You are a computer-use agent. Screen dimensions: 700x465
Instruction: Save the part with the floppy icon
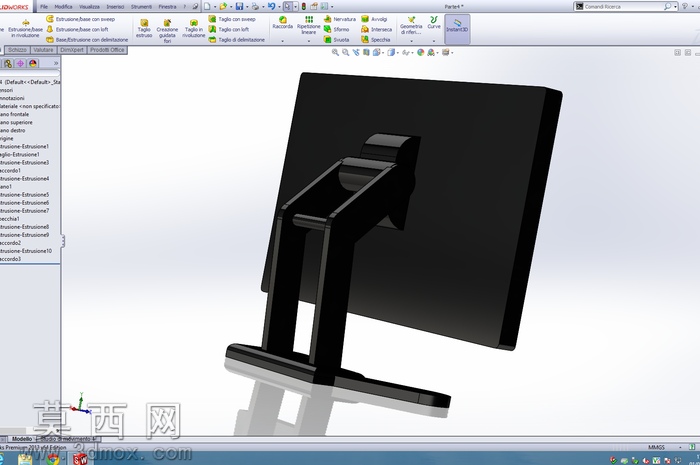pyautogui.click(x=239, y=6)
